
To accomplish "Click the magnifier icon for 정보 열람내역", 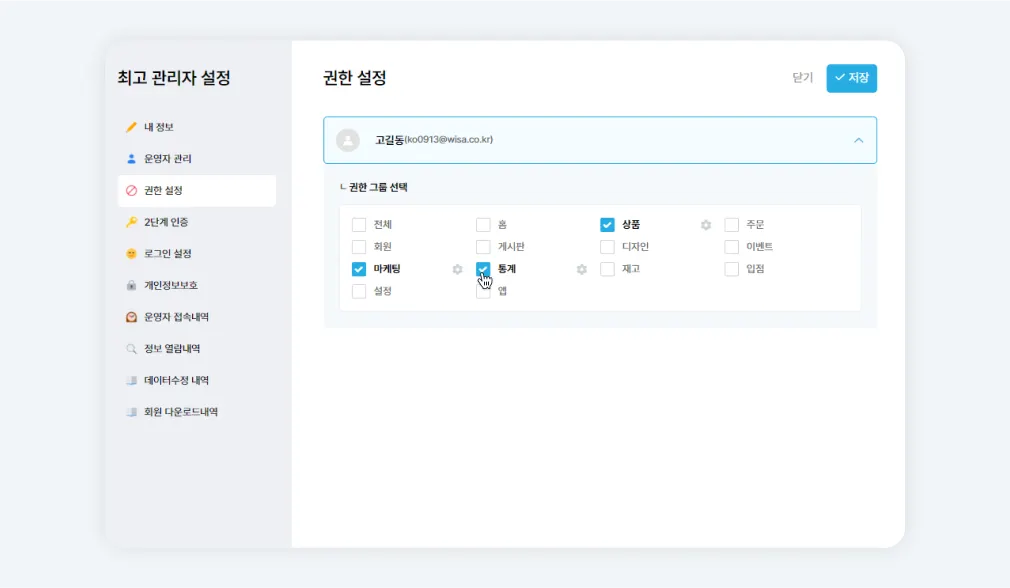I will click(x=131, y=349).
